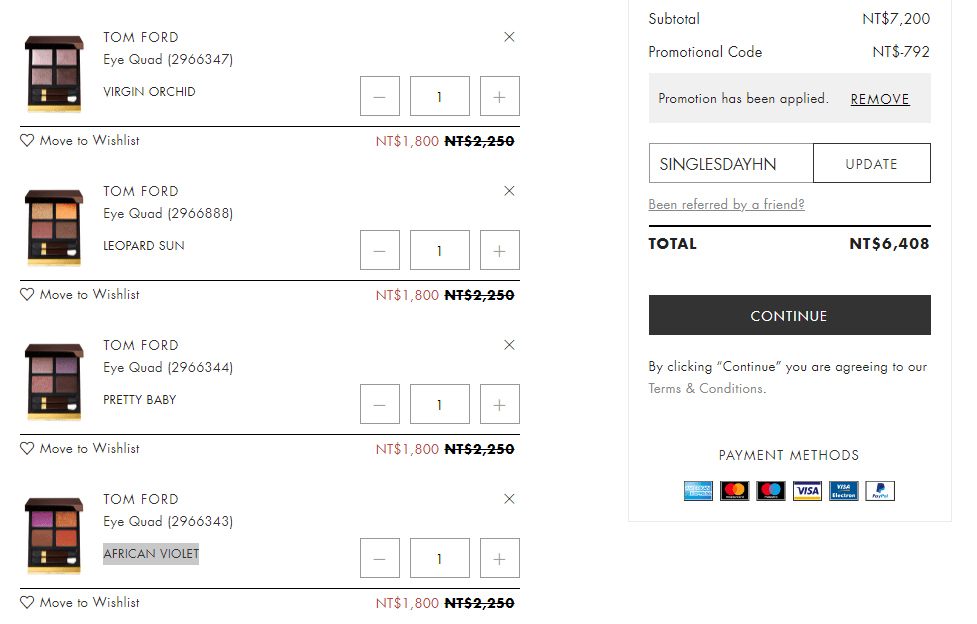Image resolution: width=977 pixels, height=624 pixels.
Task: Save African Violet to Wishlist
Action: click(x=80, y=603)
